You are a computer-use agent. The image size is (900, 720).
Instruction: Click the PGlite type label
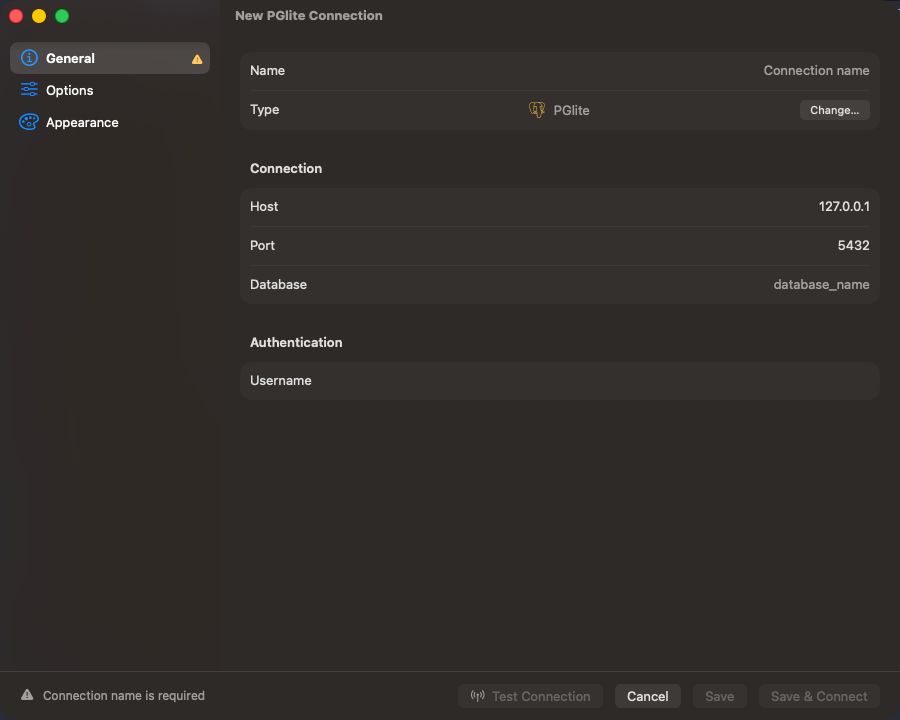(x=571, y=110)
